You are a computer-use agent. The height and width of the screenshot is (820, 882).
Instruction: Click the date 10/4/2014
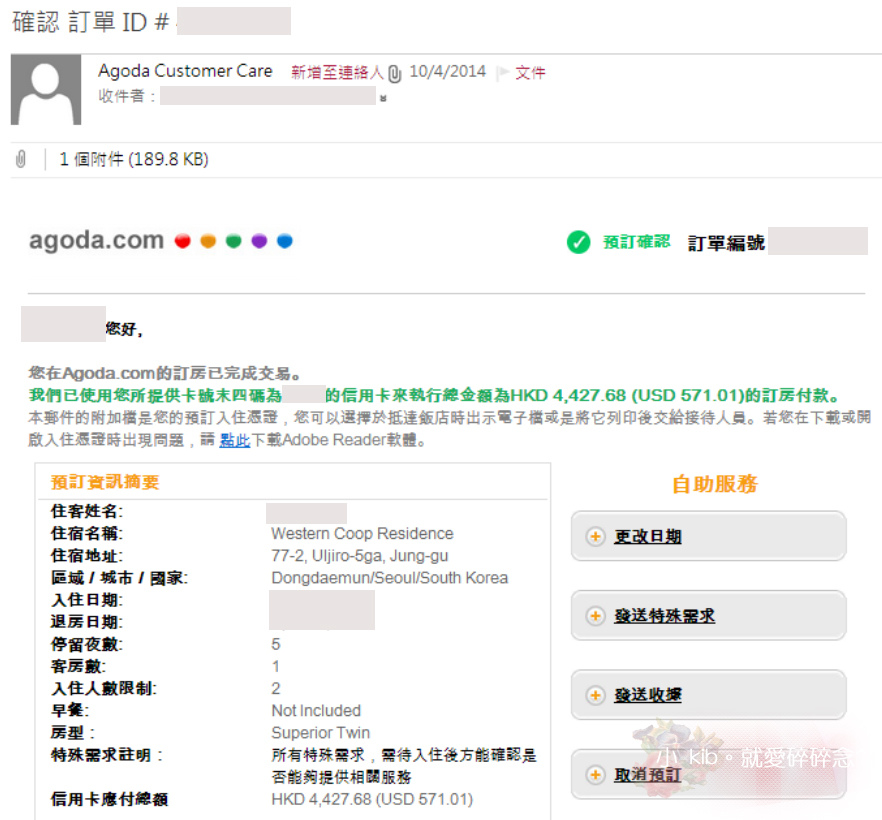click(448, 71)
